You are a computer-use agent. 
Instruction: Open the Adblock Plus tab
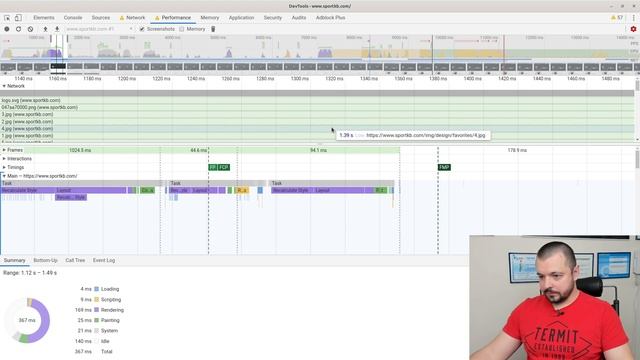click(330, 18)
